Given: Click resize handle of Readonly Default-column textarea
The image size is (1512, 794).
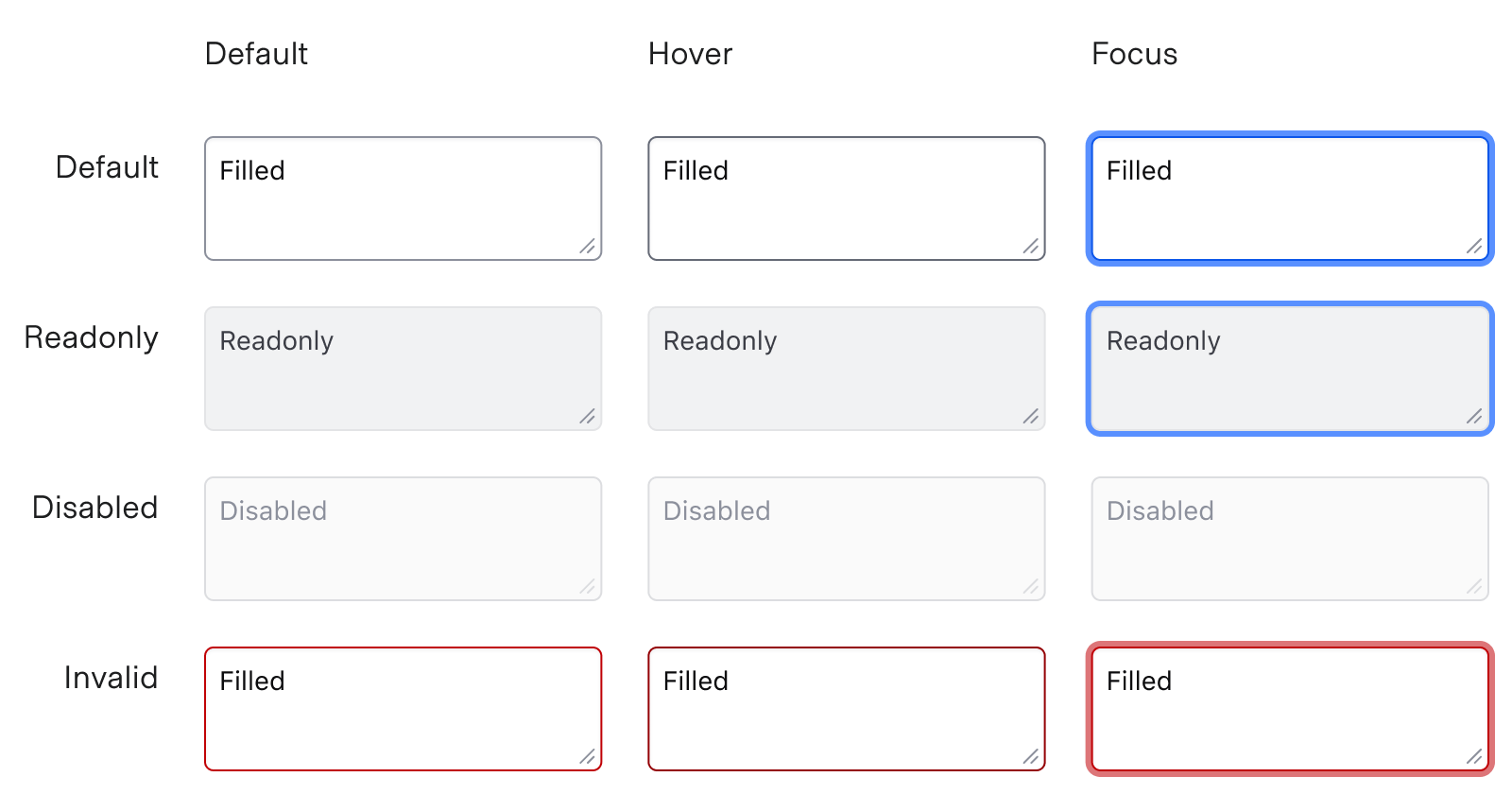Looking at the screenshot, I should pyautogui.click(x=588, y=417).
